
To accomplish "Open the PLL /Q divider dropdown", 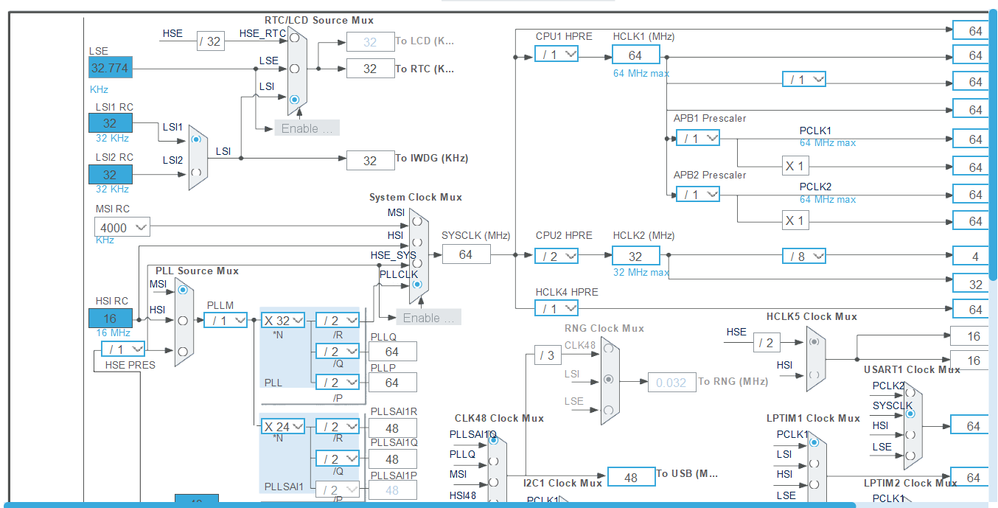I will tap(337, 351).
